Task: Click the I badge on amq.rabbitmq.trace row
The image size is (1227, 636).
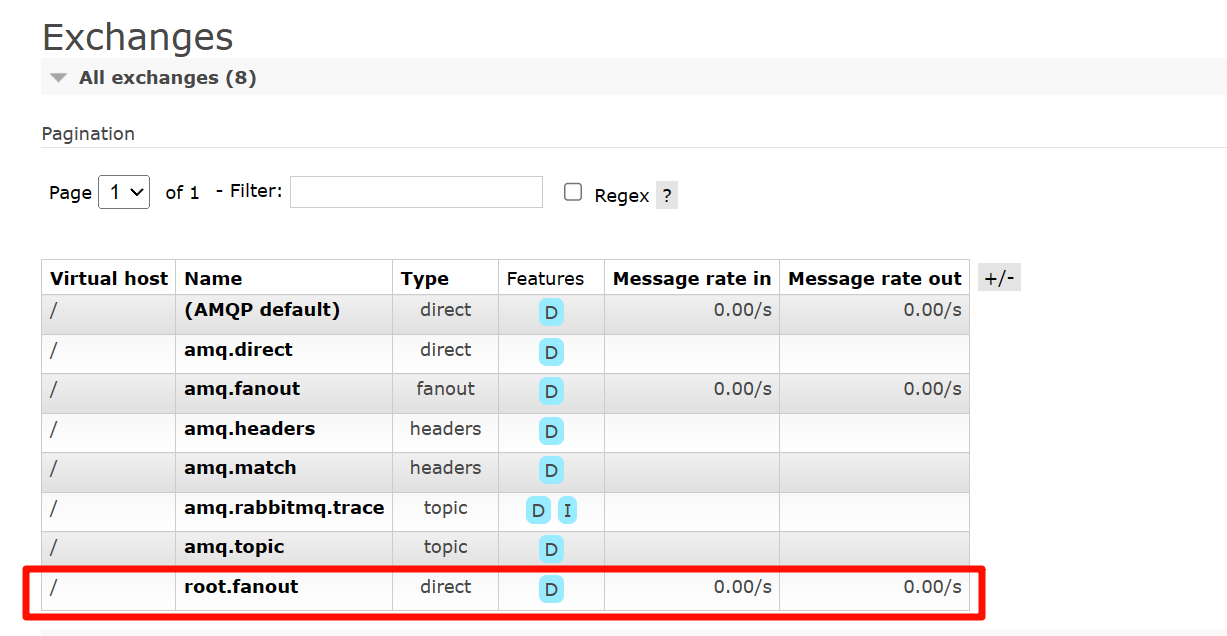Action: [567, 510]
